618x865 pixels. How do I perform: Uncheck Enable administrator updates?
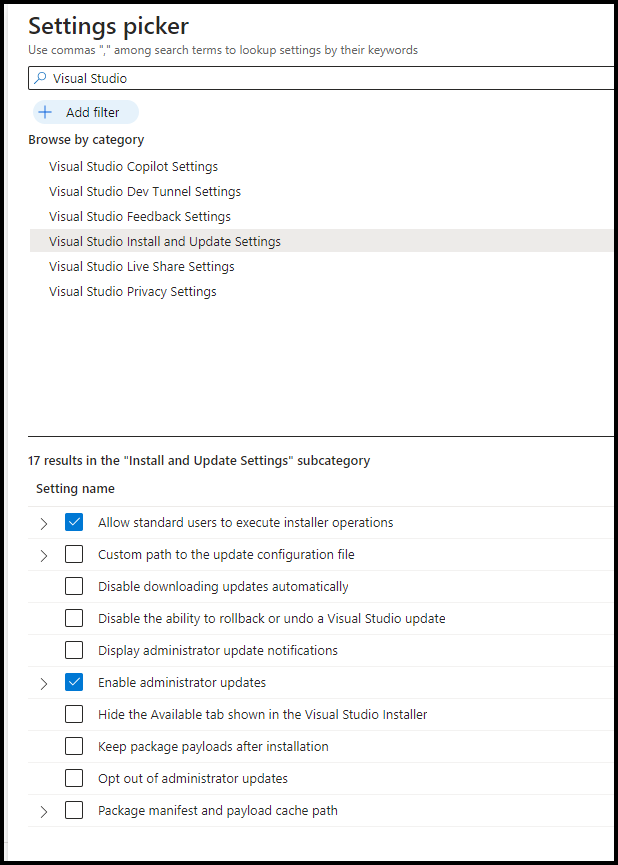coord(74,682)
